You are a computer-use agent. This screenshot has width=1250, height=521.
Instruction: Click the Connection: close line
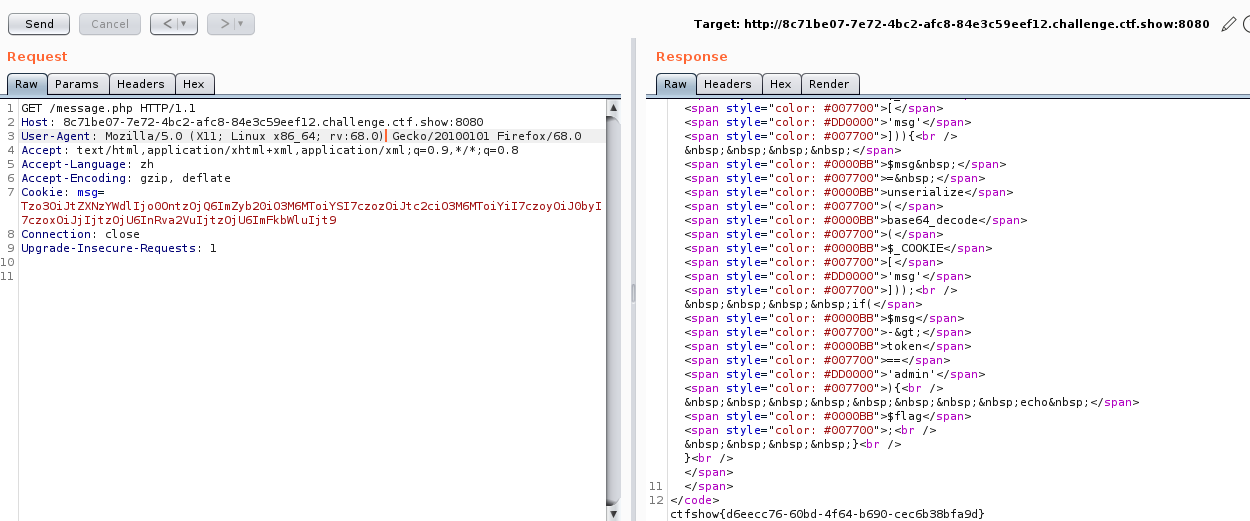[x=80, y=234]
